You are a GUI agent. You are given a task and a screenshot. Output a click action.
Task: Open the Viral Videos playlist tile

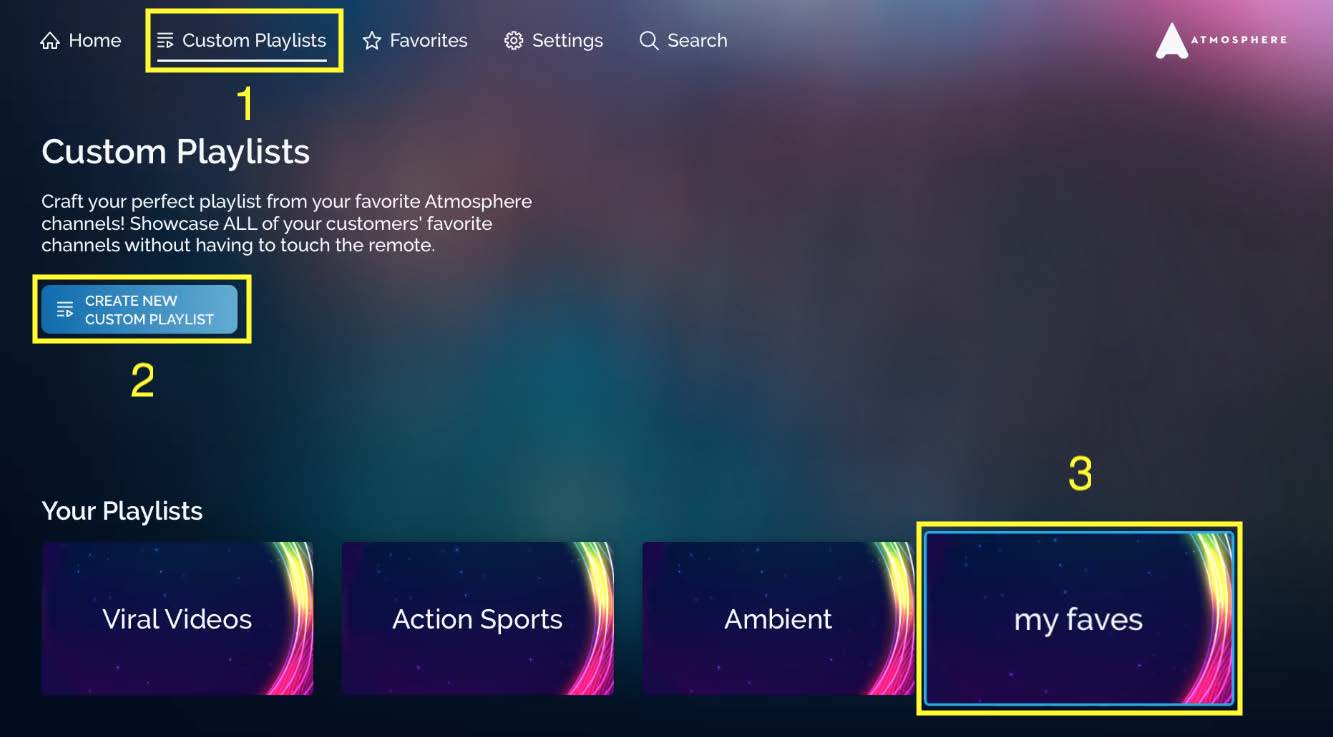coord(177,618)
